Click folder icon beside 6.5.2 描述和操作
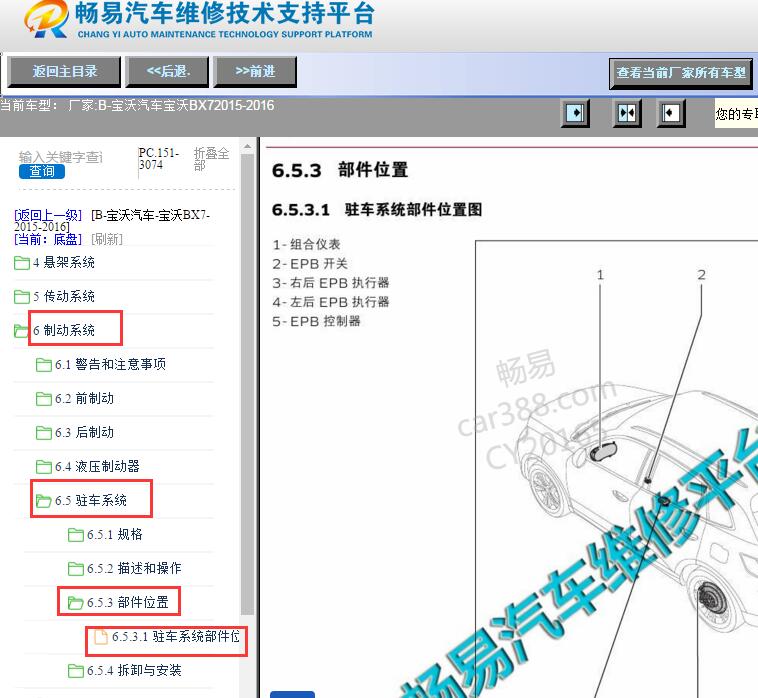Viewport: 758px width, 698px height. point(76,569)
